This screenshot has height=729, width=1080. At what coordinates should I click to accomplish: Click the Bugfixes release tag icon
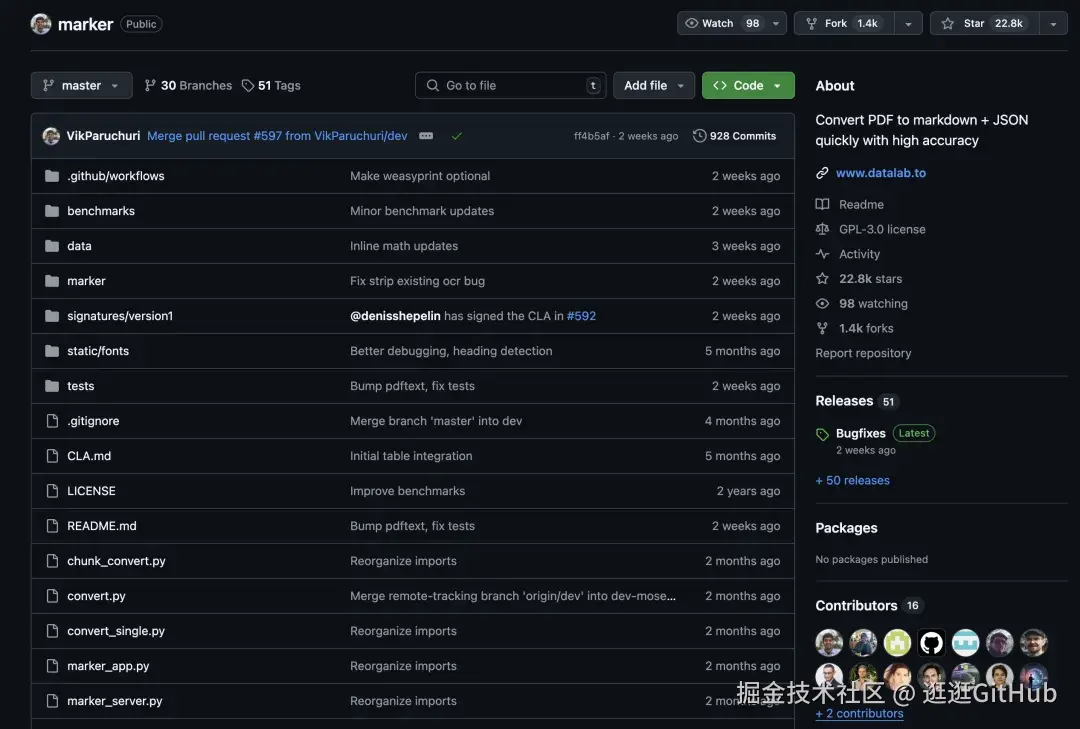(x=822, y=434)
